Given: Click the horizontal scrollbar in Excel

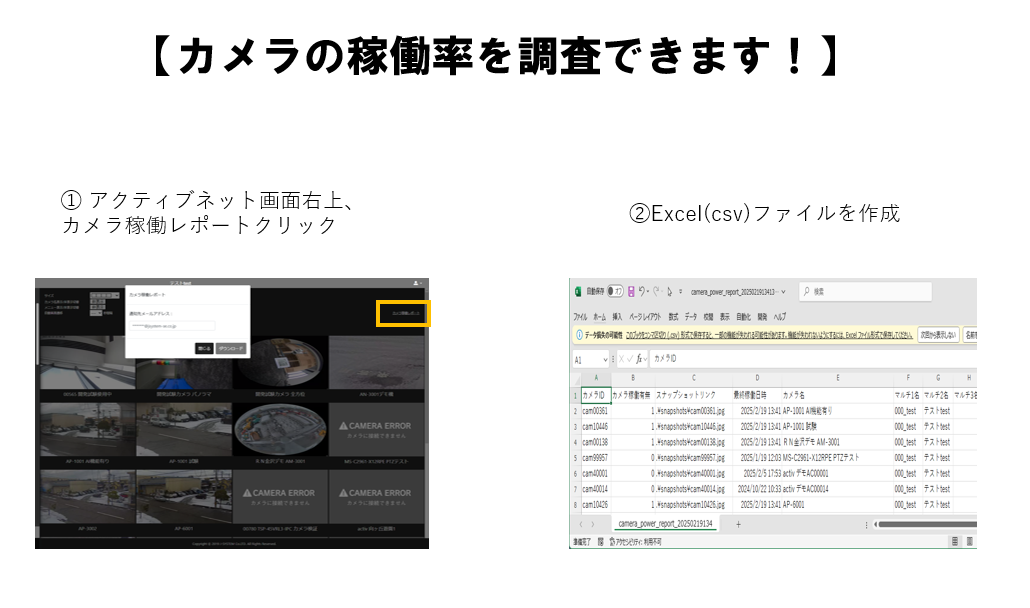Looking at the screenshot, I should tap(926, 525).
